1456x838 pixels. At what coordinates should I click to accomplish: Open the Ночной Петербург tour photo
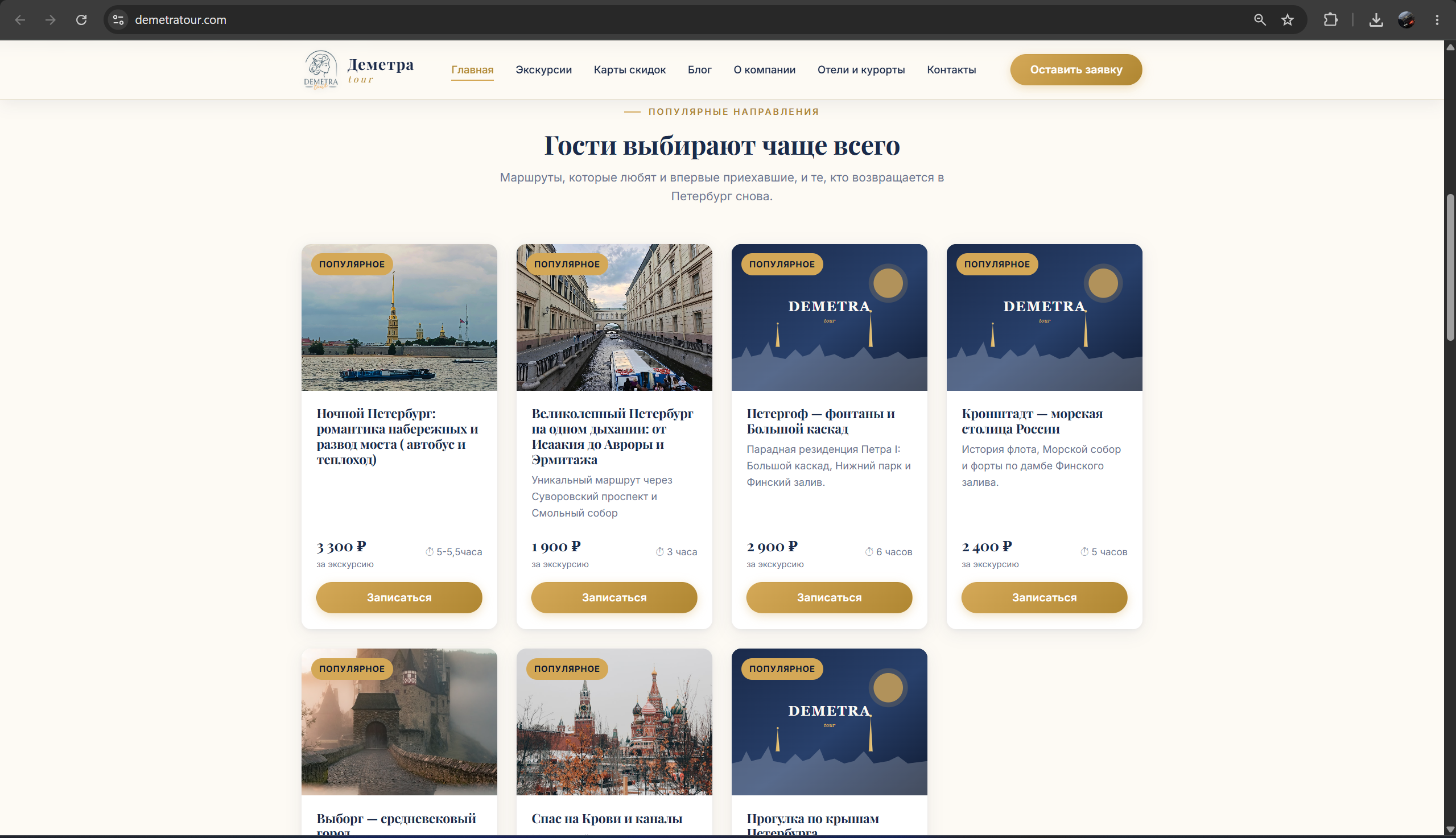click(399, 317)
